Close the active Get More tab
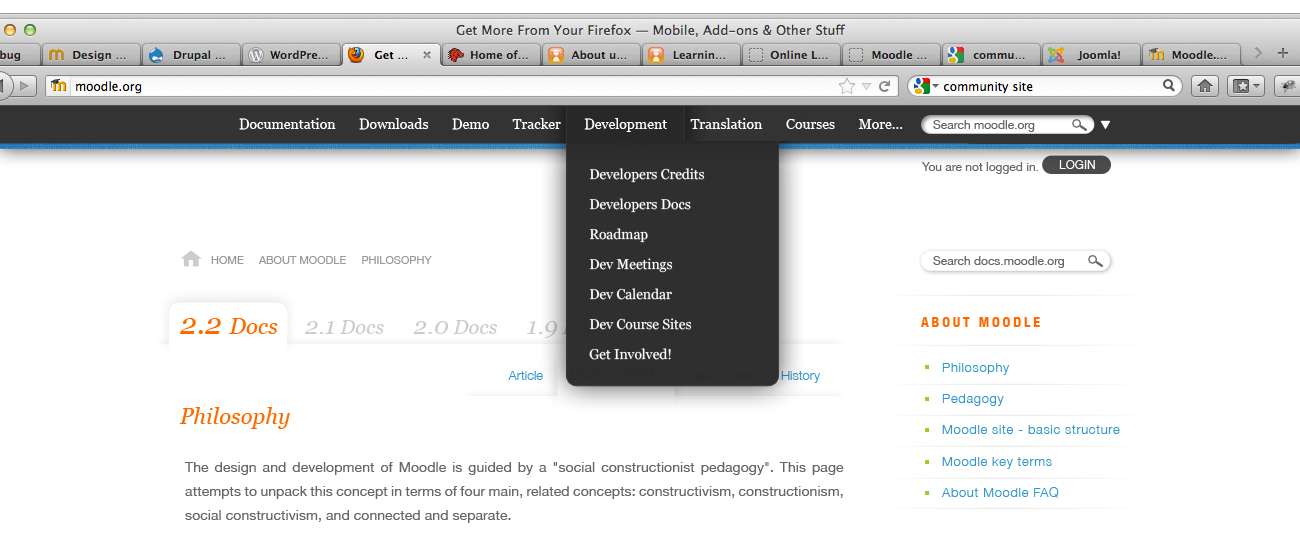Screen dimensions: 1300x542 tap(427, 55)
